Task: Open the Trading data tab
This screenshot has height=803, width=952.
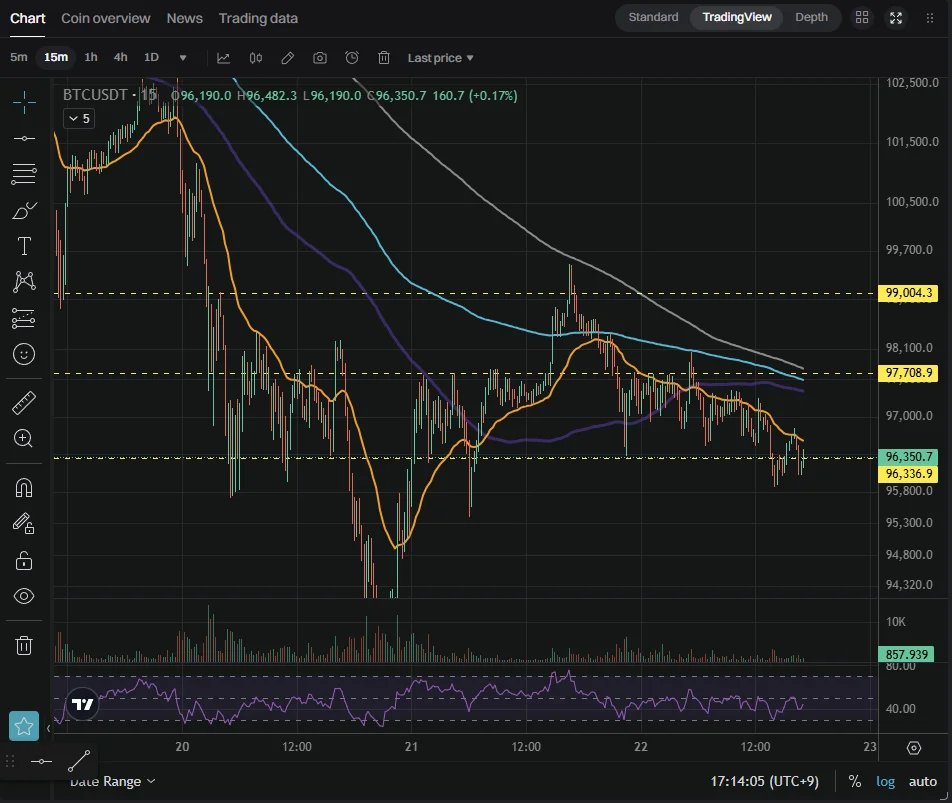Action: click(x=258, y=18)
